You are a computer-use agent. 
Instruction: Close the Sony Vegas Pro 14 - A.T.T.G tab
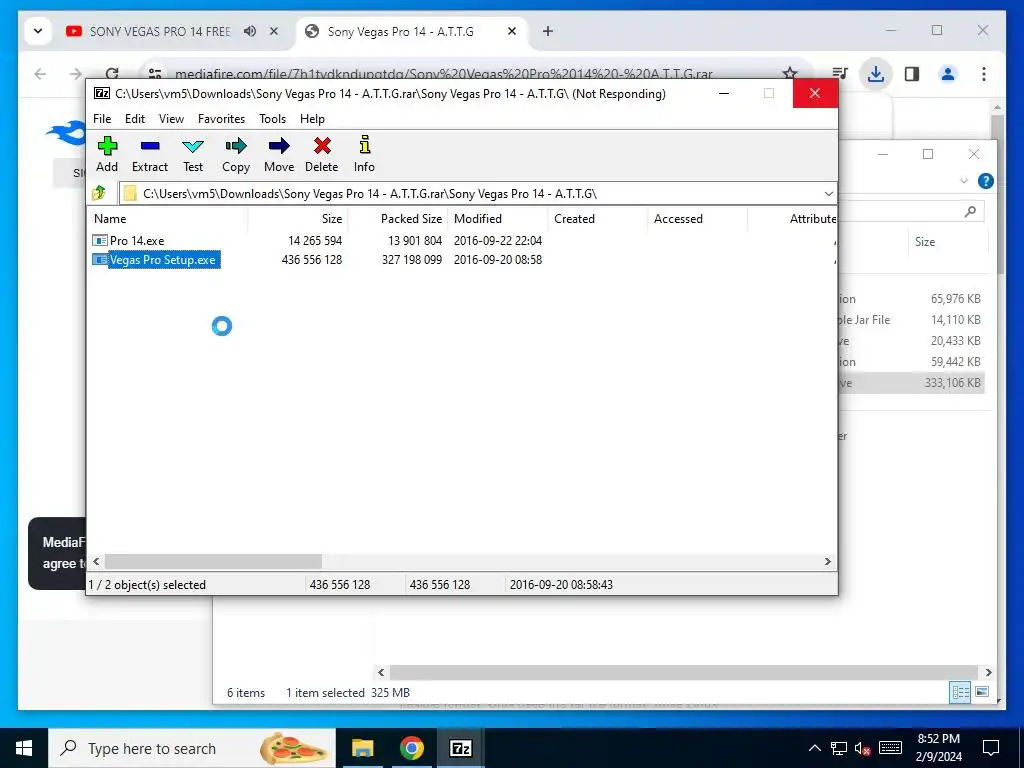click(512, 31)
